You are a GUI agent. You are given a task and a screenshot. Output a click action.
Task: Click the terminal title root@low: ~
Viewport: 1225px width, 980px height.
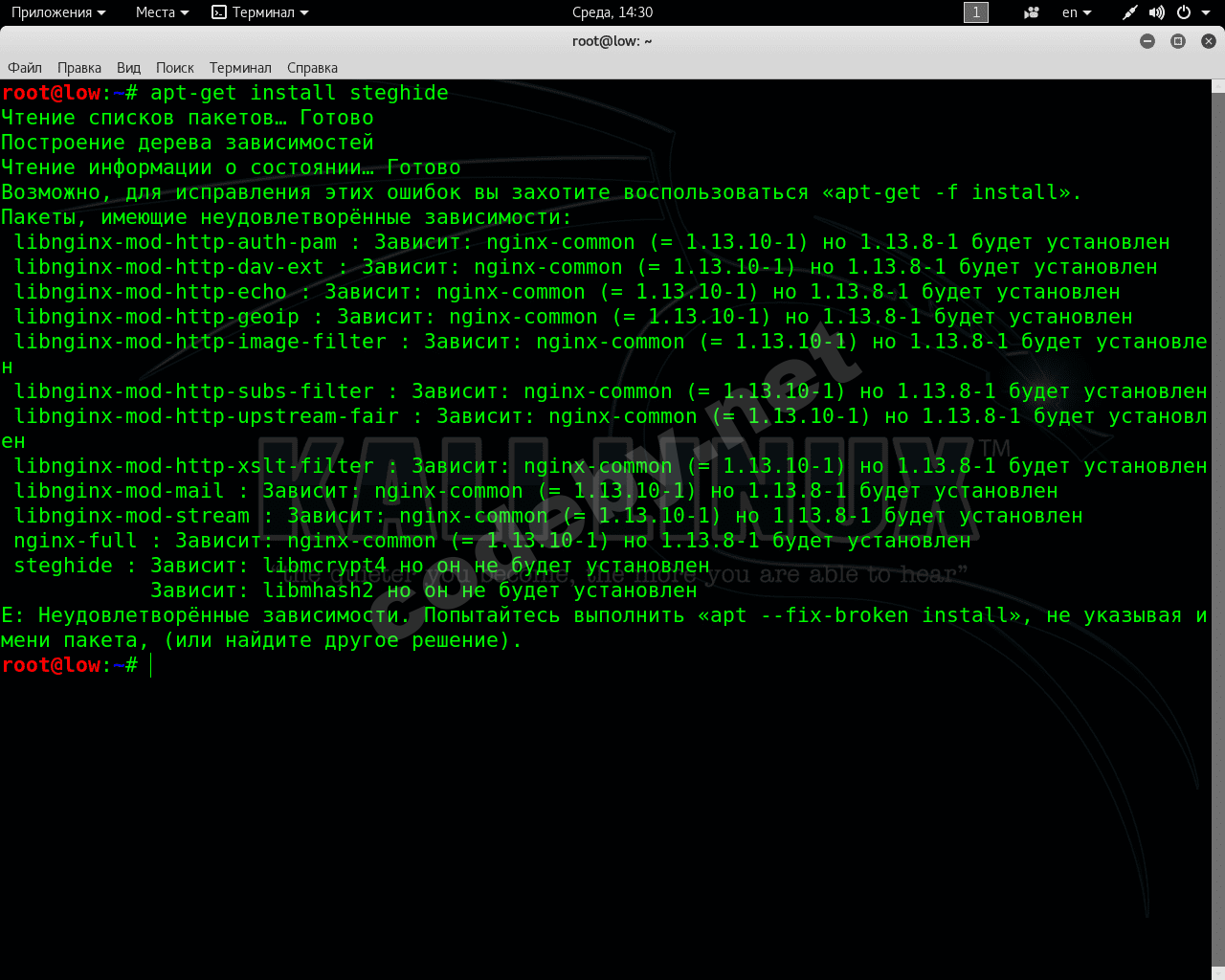coord(612,41)
